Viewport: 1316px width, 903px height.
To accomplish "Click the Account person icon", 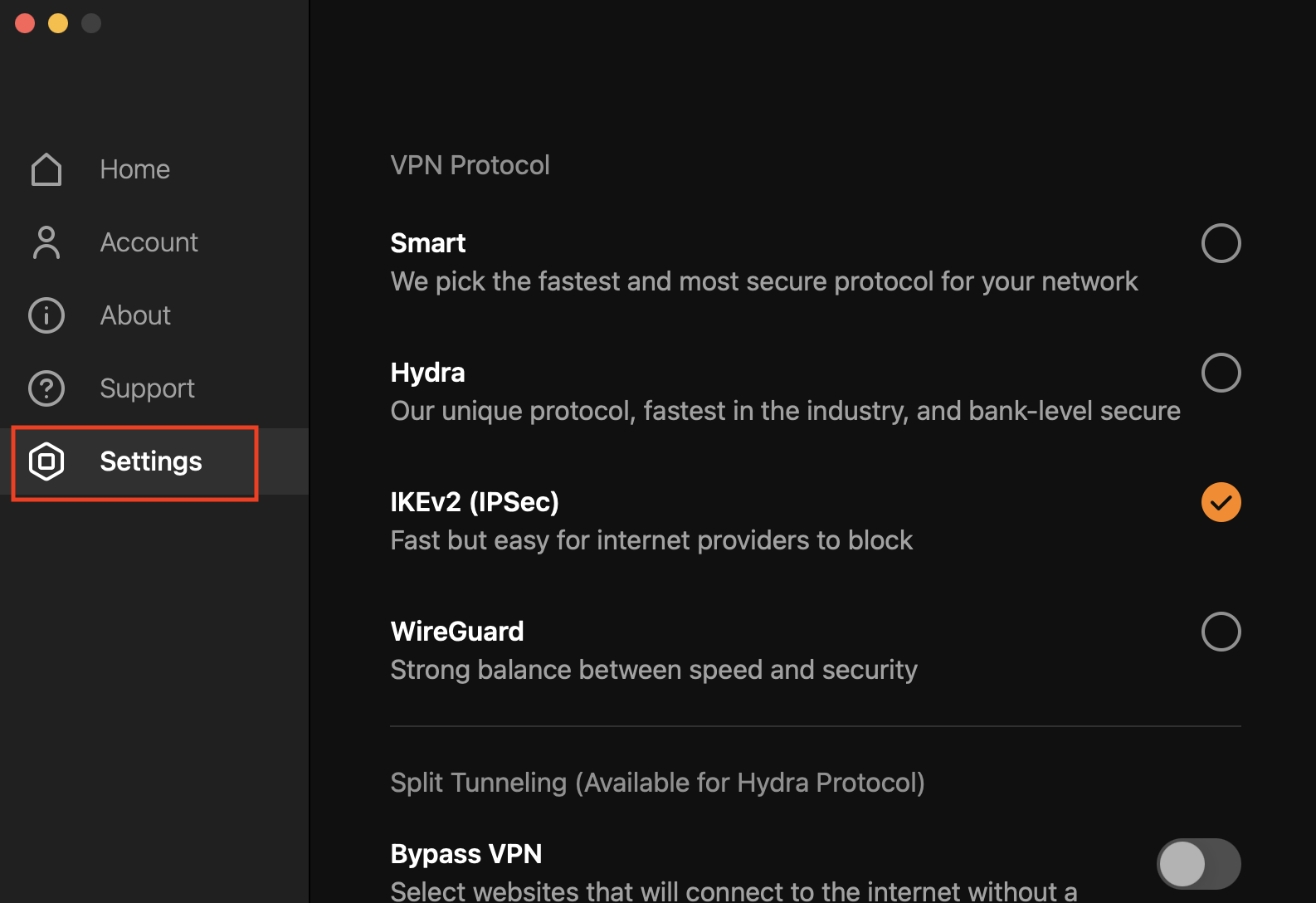I will tap(46, 242).
